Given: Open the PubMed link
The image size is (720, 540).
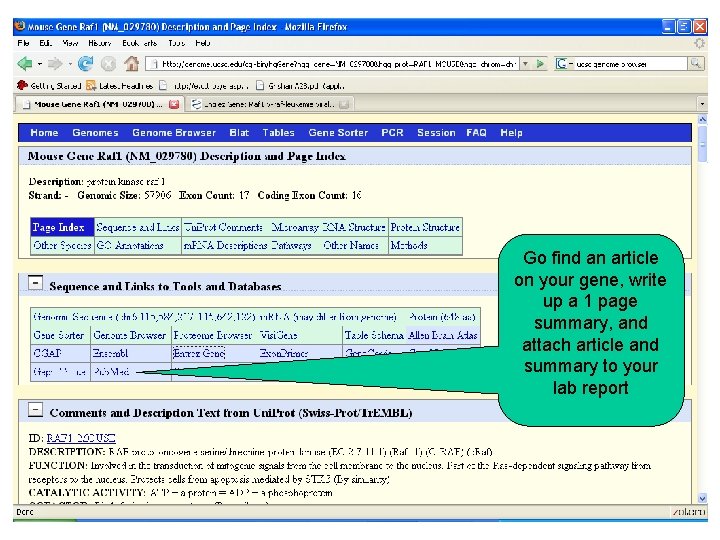Looking at the screenshot, I should coord(111,371).
